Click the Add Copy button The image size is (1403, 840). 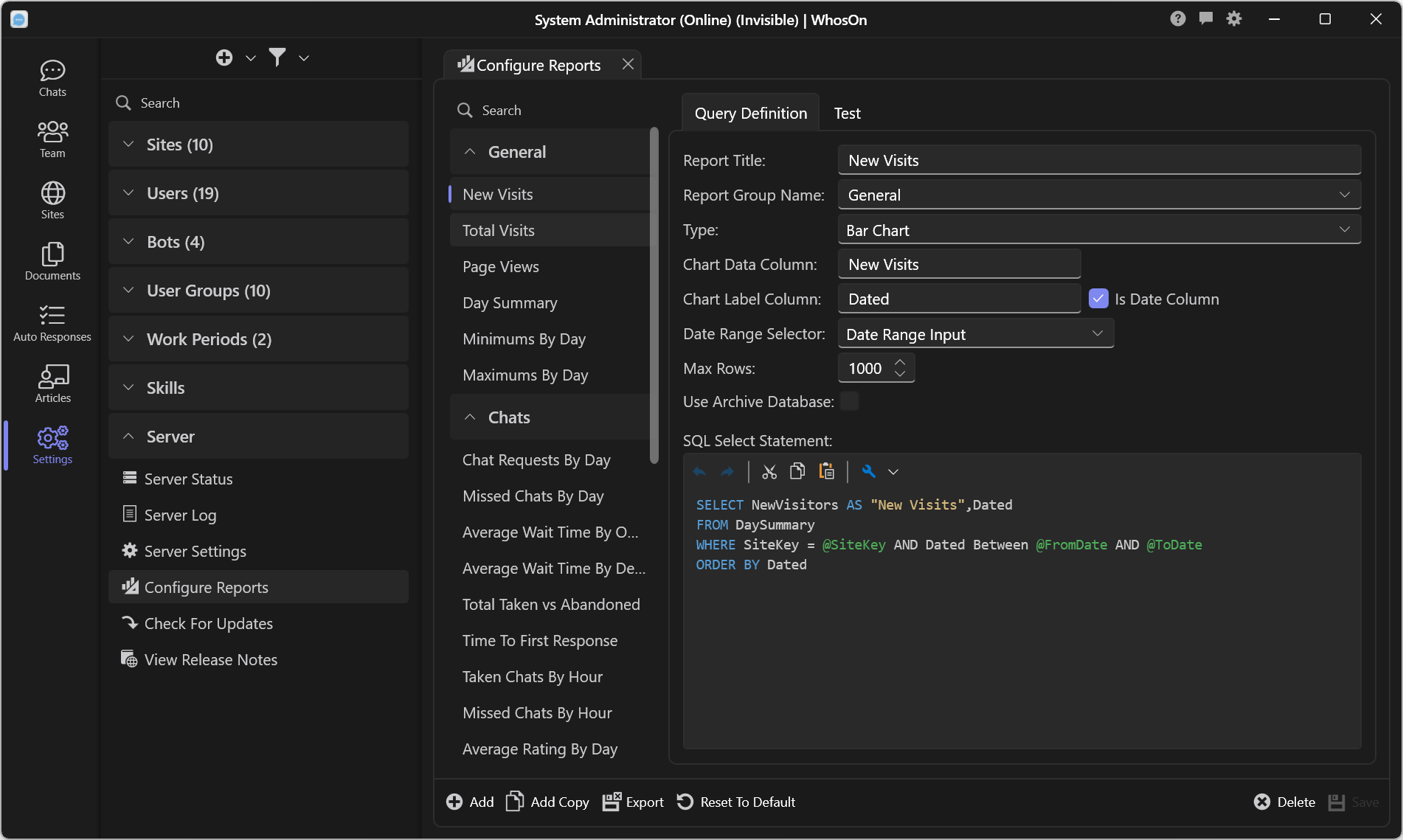click(547, 802)
